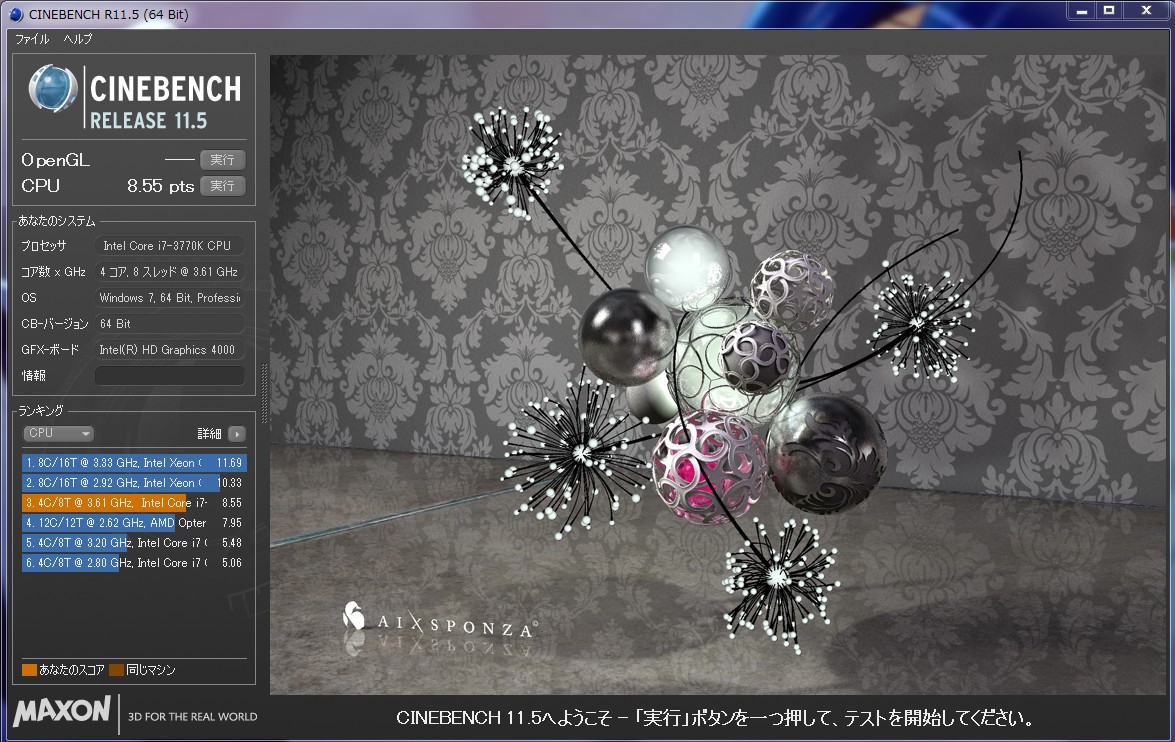Select orange ranking row 4C/8T @ 3.61 GHz
Image resolution: width=1175 pixels, height=742 pixels.
[x=134, y=503]
